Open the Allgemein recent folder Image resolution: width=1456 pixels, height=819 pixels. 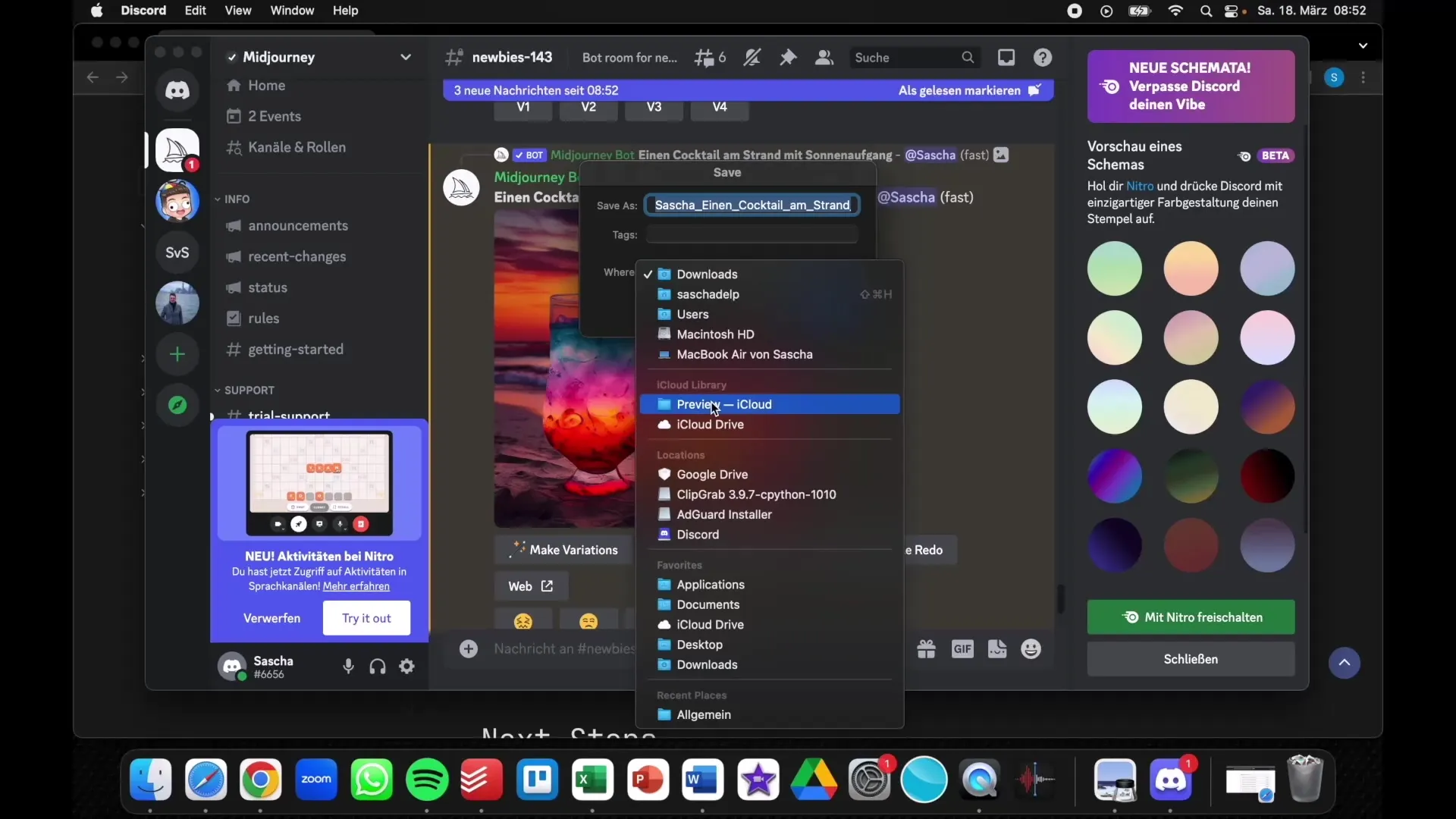(703, 714)
